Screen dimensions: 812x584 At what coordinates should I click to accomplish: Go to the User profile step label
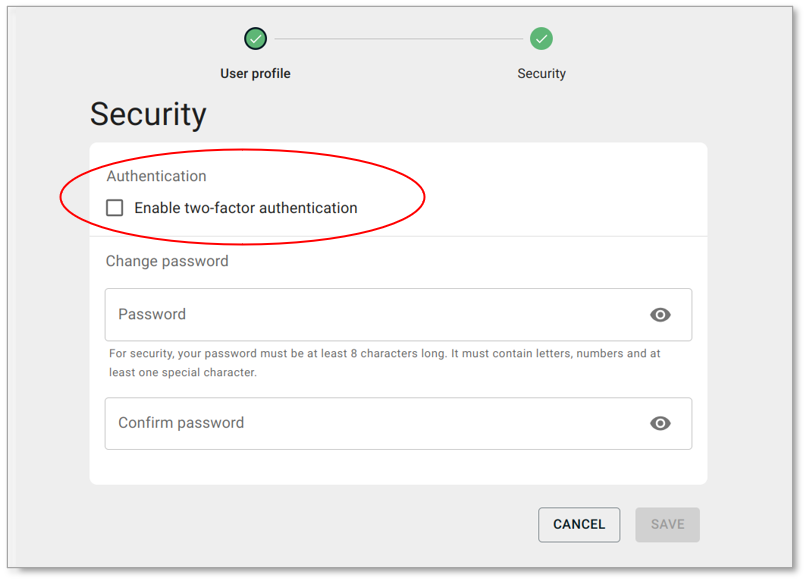(255, 73)
